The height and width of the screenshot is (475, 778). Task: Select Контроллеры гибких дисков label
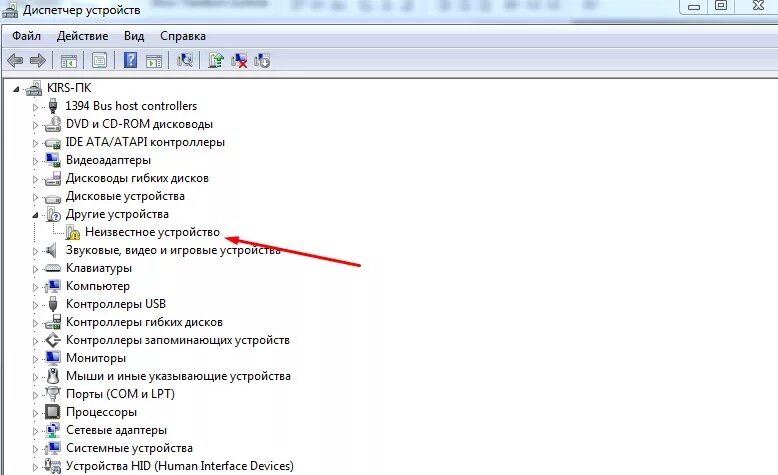coord(144,322)
